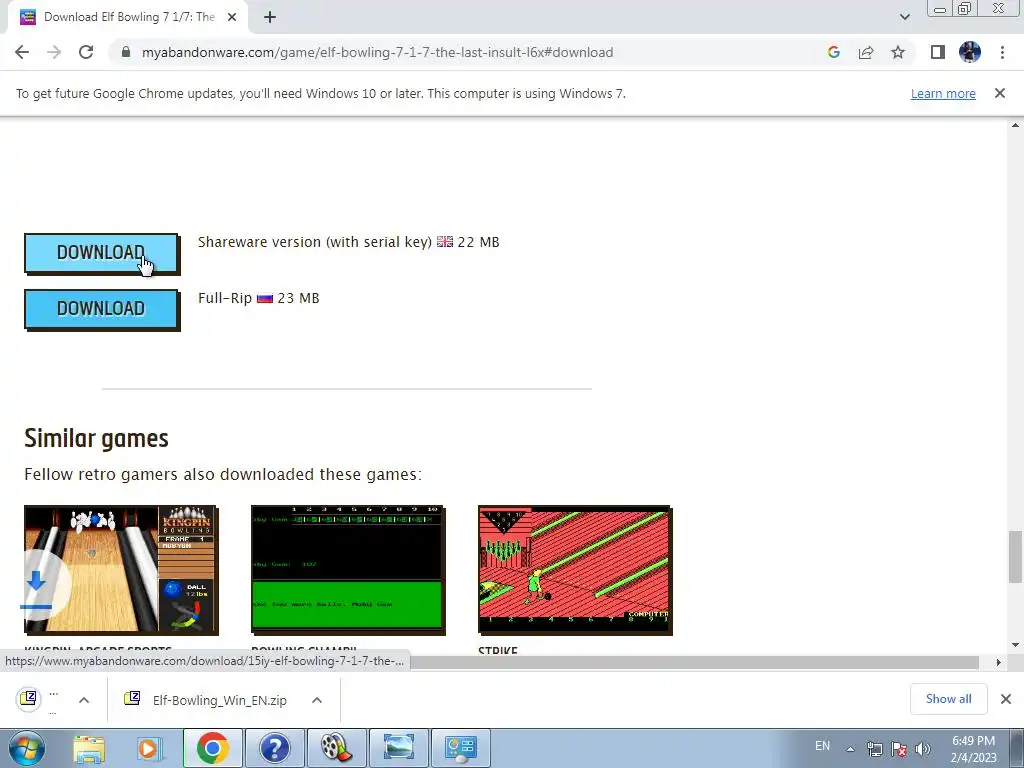
Task: Open the browser side panel
Action: [x=938, y=52]
